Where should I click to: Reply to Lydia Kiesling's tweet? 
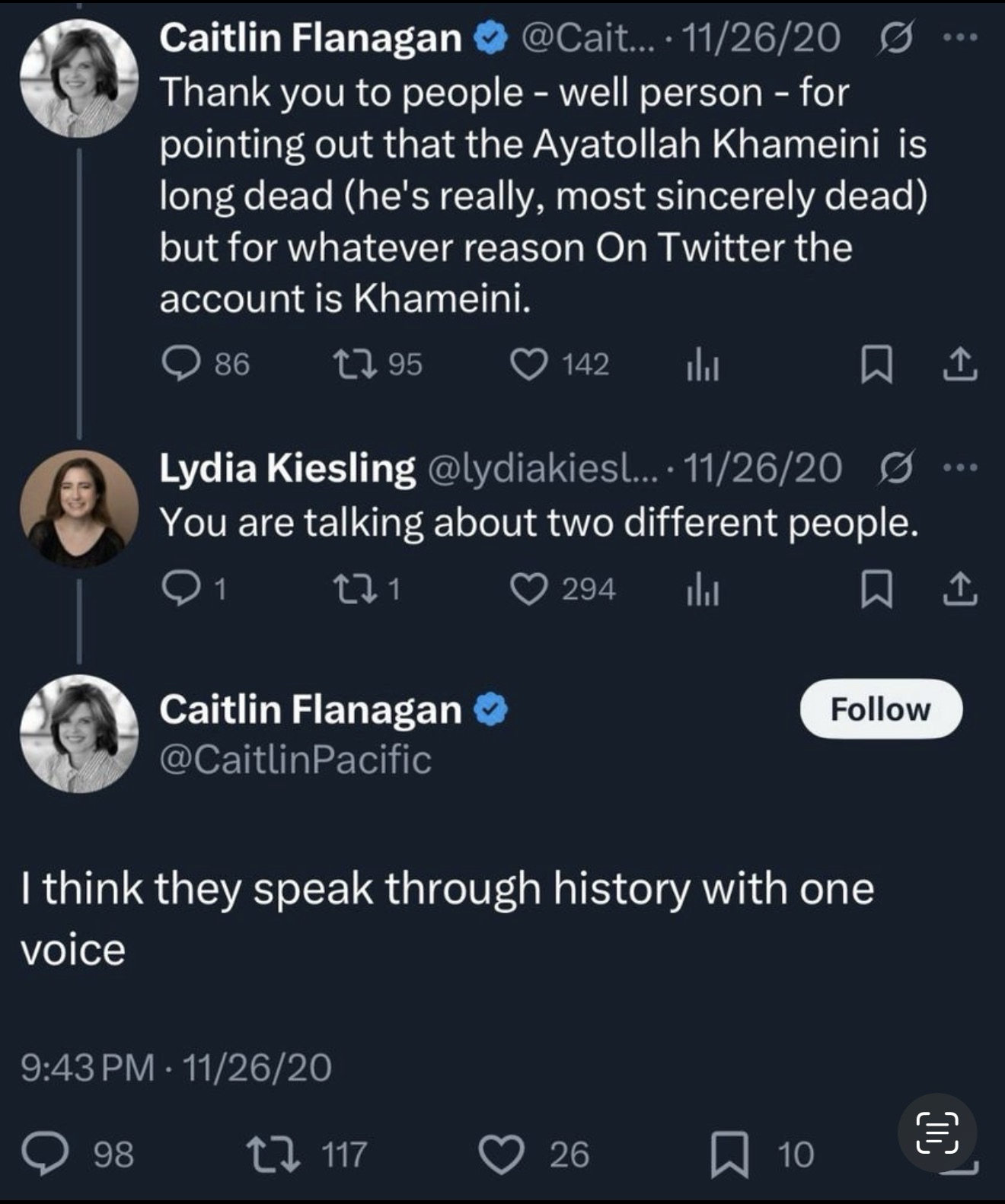pyautogui.click(x=180, y=589)
